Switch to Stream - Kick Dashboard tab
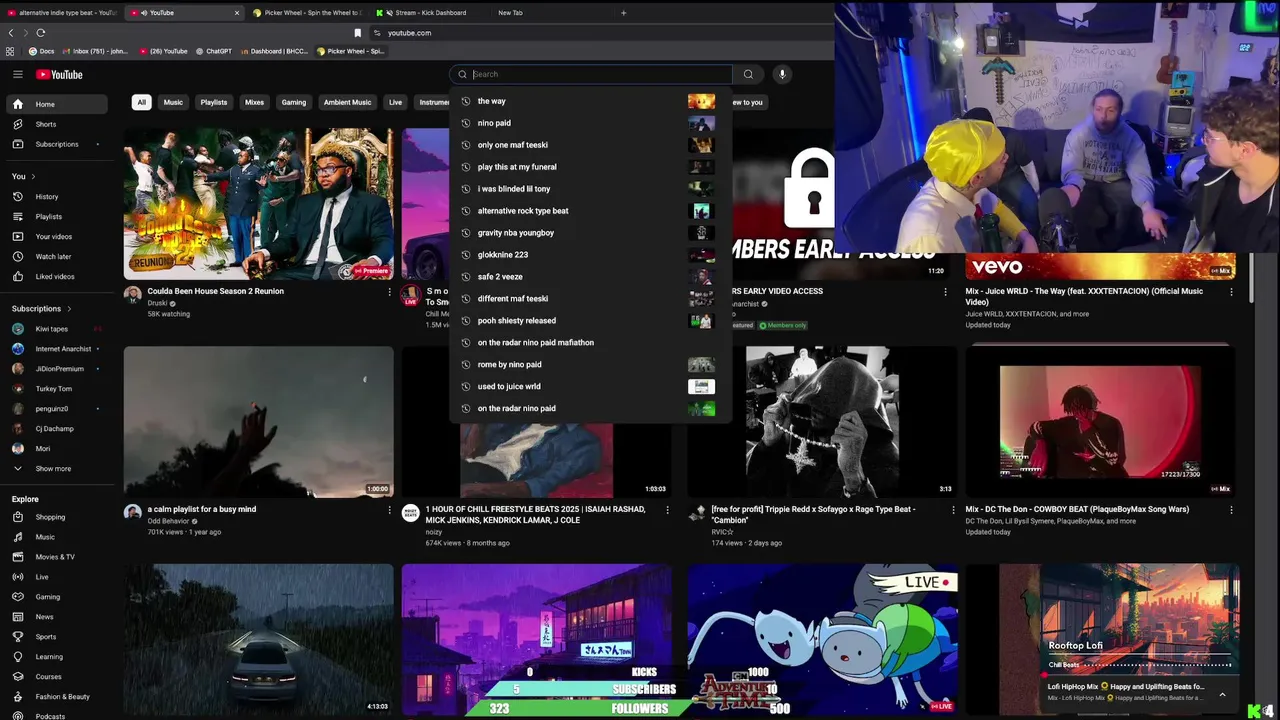The width and height of the screenshot is (1280, 720). [428, 13]
